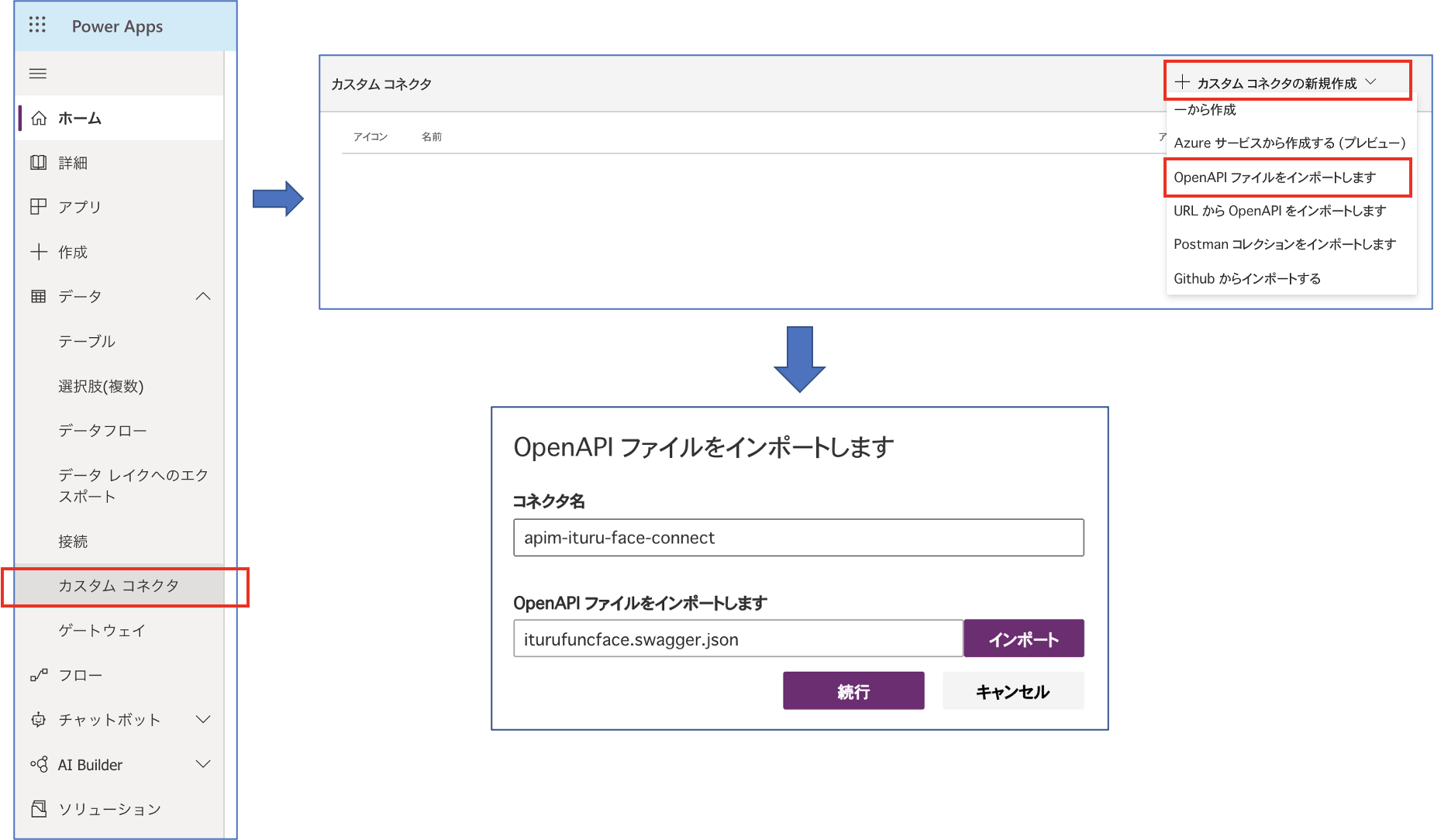Click the コネクタ名 input field
The width and height of the screenshot is (1434, 840).
pyautogui.click(x=798, y=538)
